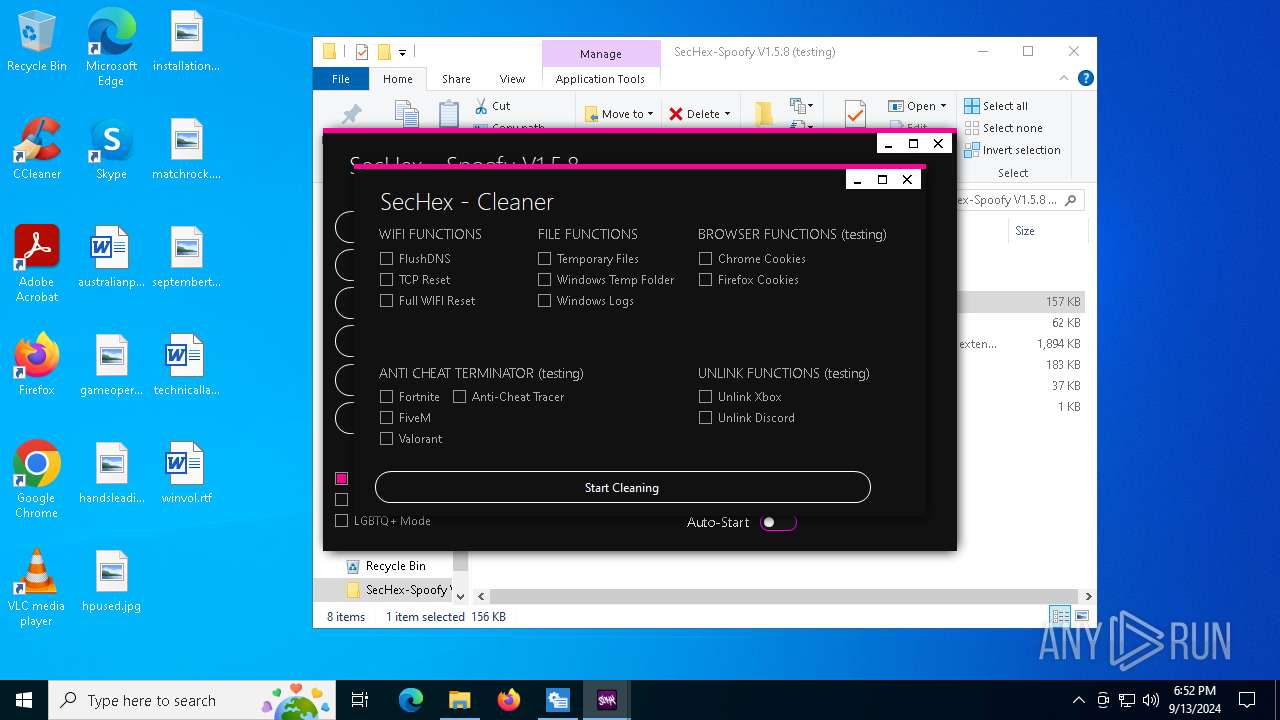The height and width of the screenshot is (720, 1280).
Task: Tick the Valorant checkbox
Action: pyautogui.click(x=386, y=438)
